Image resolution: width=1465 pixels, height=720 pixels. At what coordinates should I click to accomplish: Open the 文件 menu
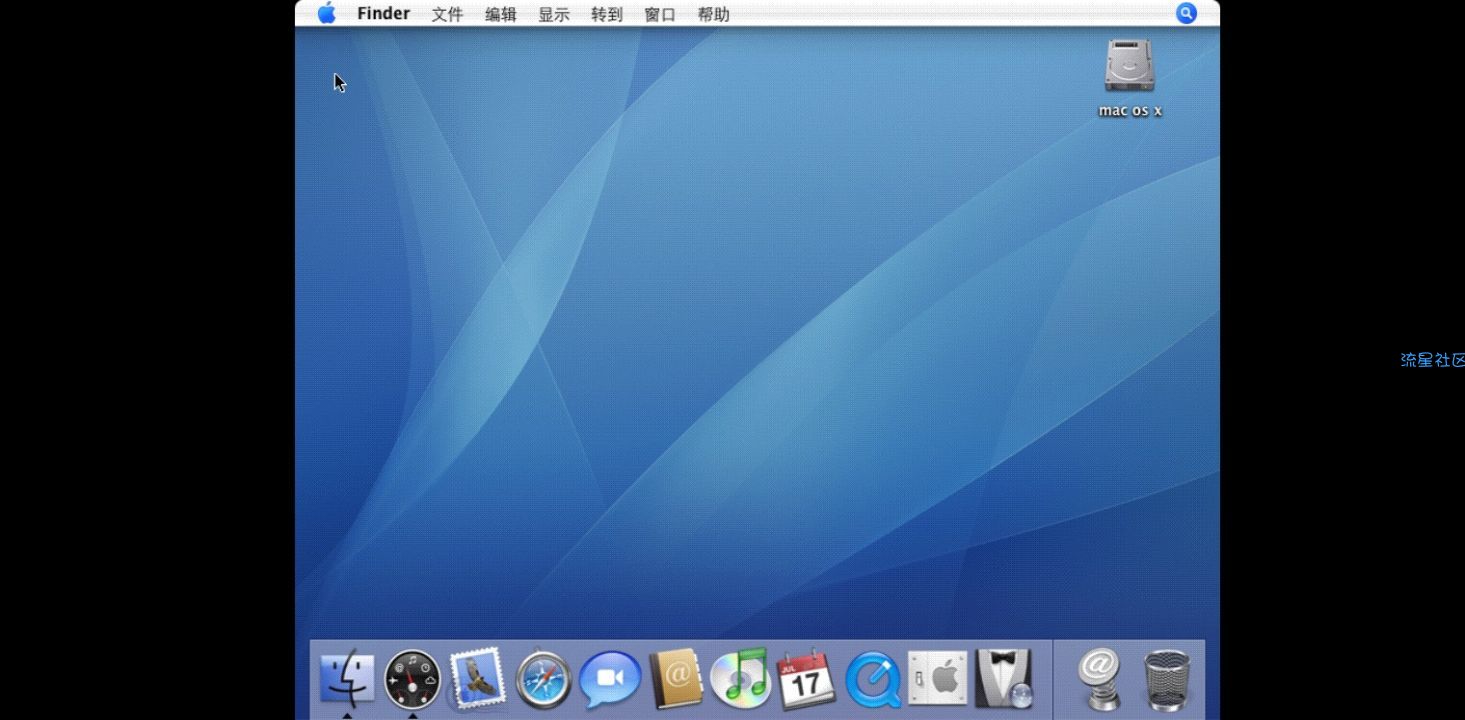[447, 14]
